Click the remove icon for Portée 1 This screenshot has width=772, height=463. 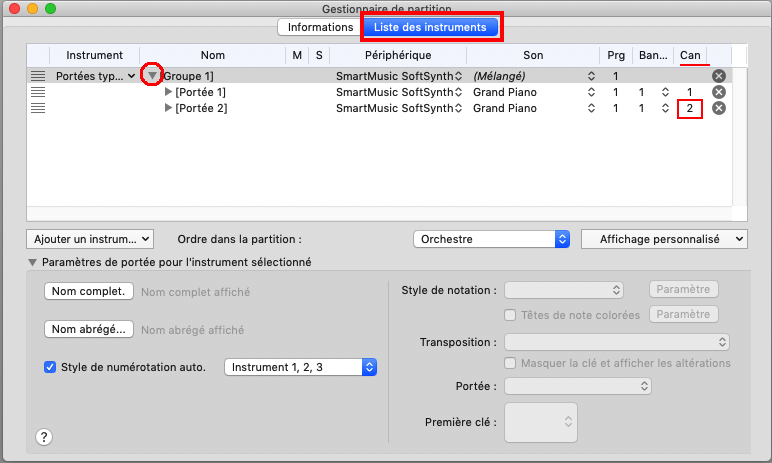point(718,92)
